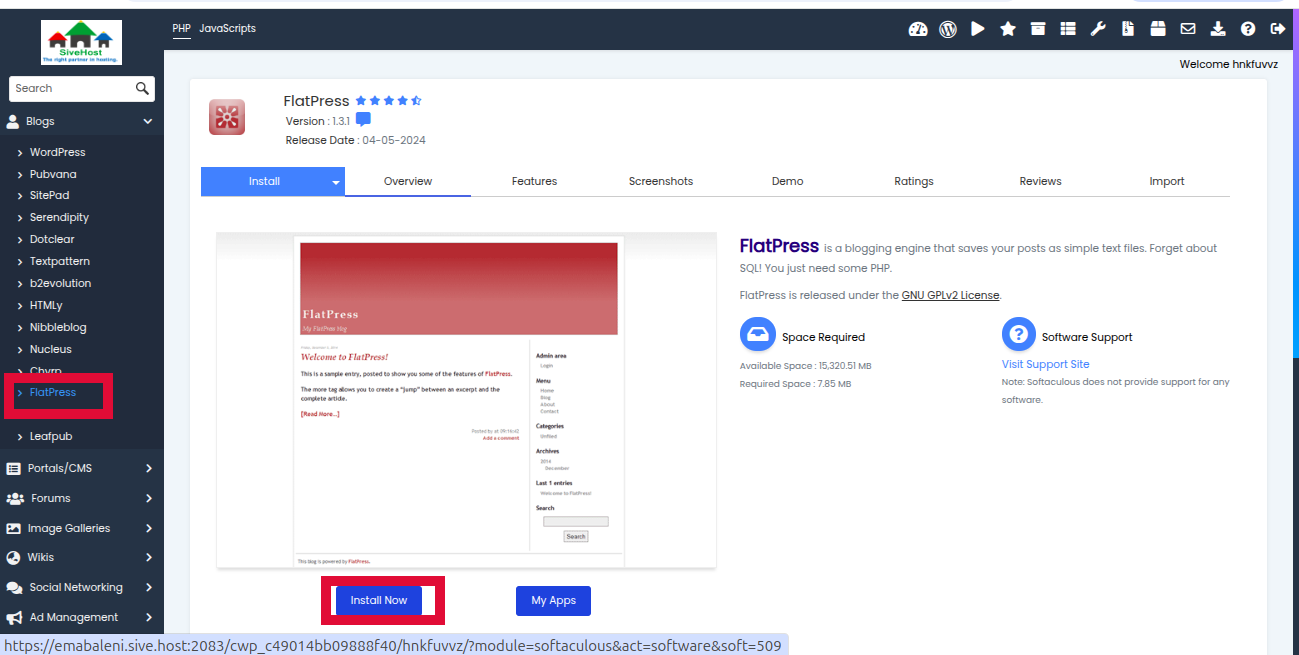Click the zipped file icon in top bar

[1128, 29]
